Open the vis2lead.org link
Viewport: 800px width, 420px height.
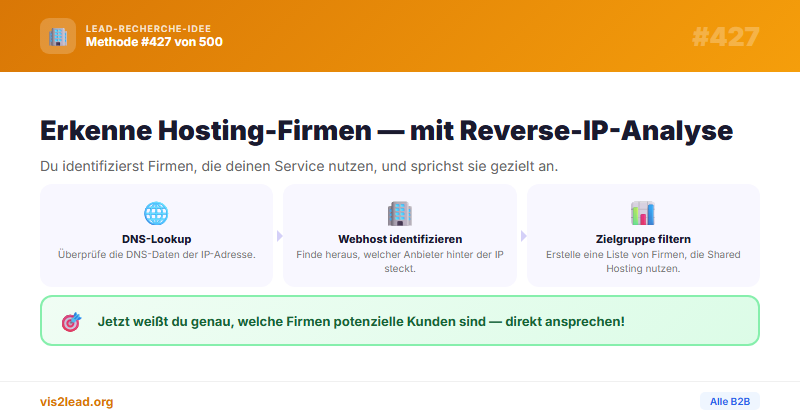tap(77, 402)
